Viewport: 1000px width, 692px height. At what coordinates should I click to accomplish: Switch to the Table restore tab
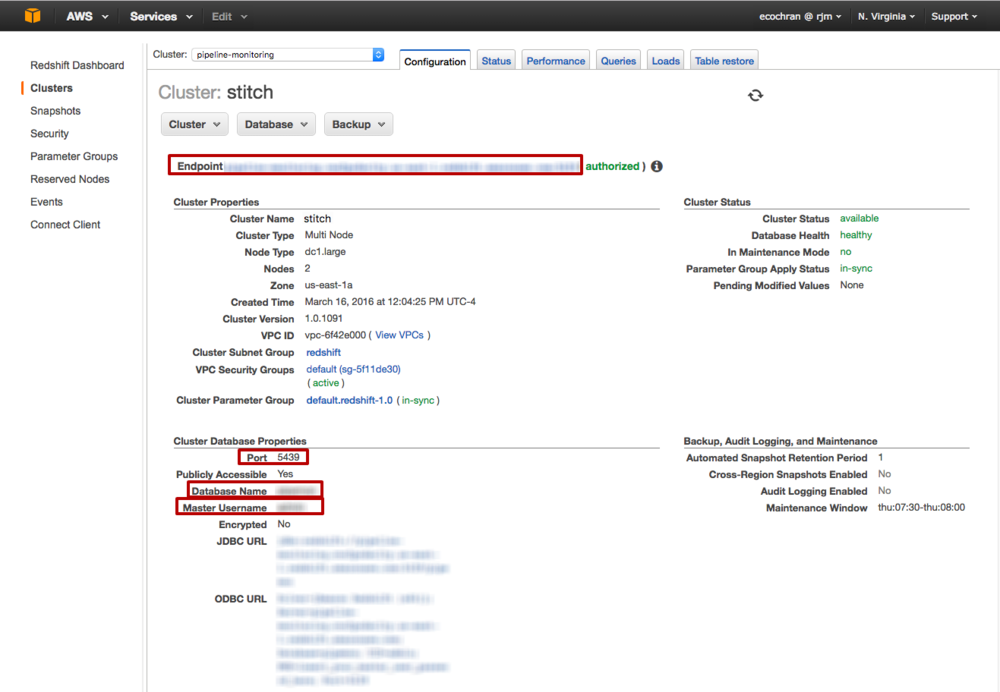(x=724, y=61)
